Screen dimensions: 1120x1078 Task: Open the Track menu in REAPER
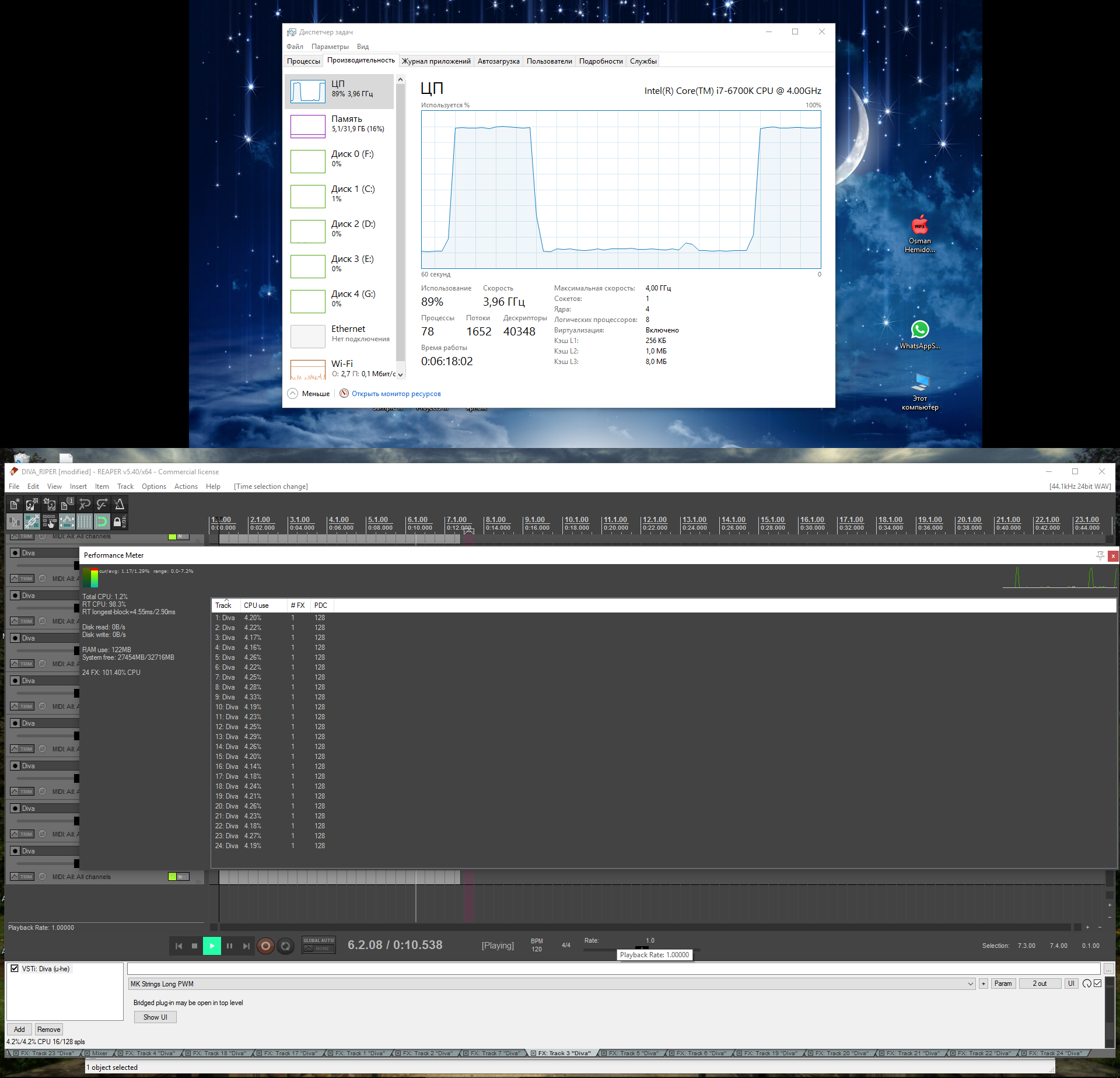click(125, 487)
